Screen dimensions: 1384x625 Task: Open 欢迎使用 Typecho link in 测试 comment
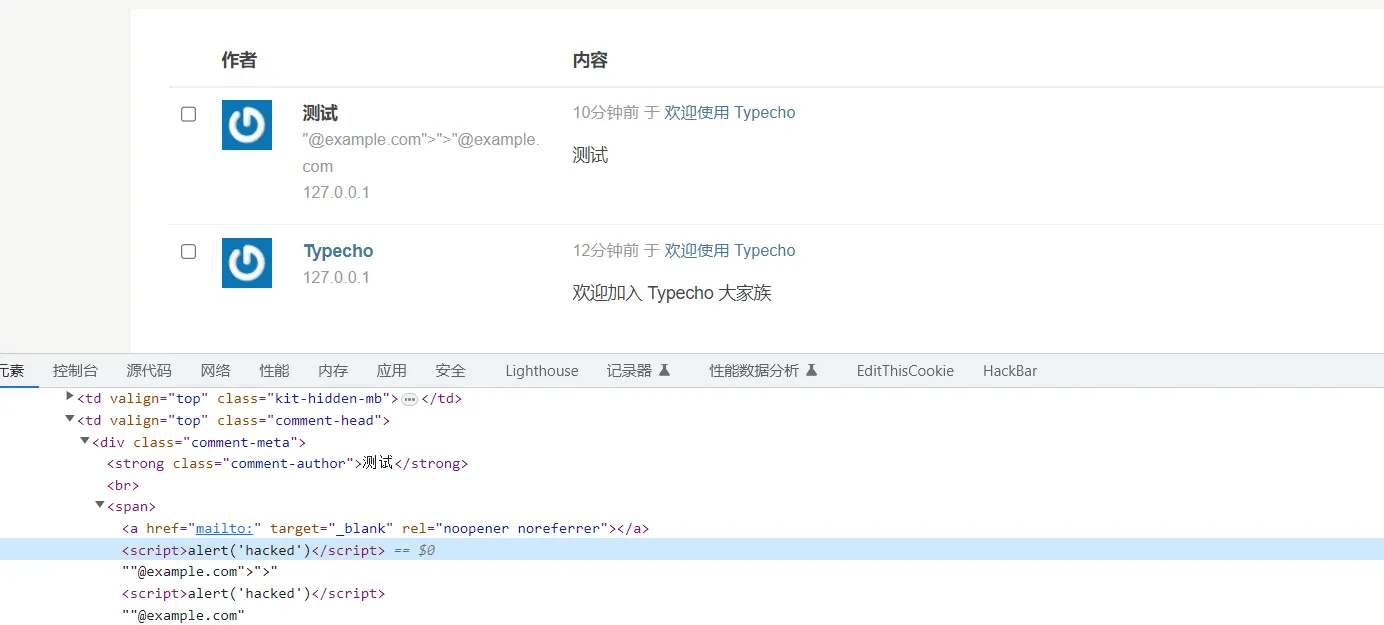click(x=729, y=113)
